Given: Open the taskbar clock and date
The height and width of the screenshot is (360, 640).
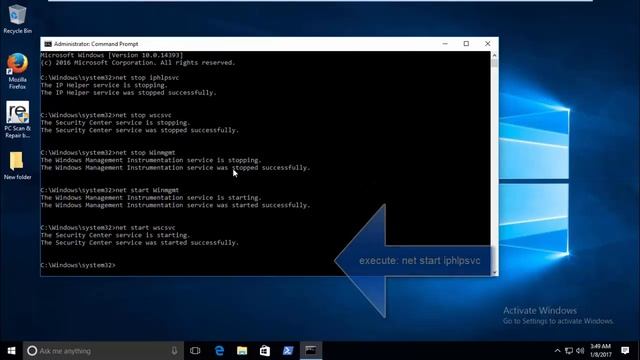Looking at the screenshot, I should (x=601, y=351).
